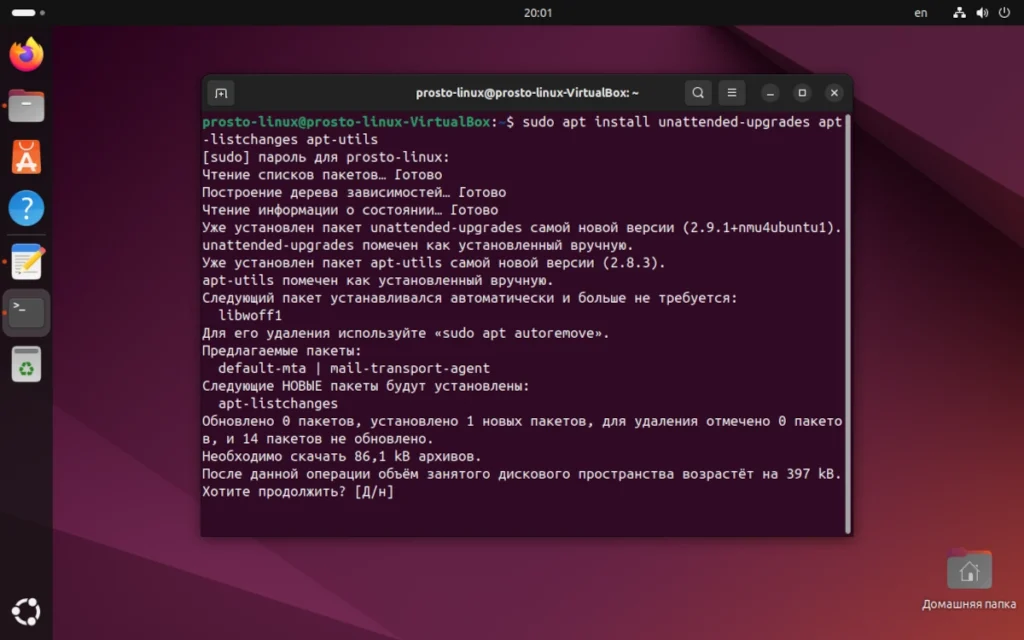Open the Text Editor from the dock
Image resolution: width=1024 pixels, height=640 pixels.
(x=26, y=261)
